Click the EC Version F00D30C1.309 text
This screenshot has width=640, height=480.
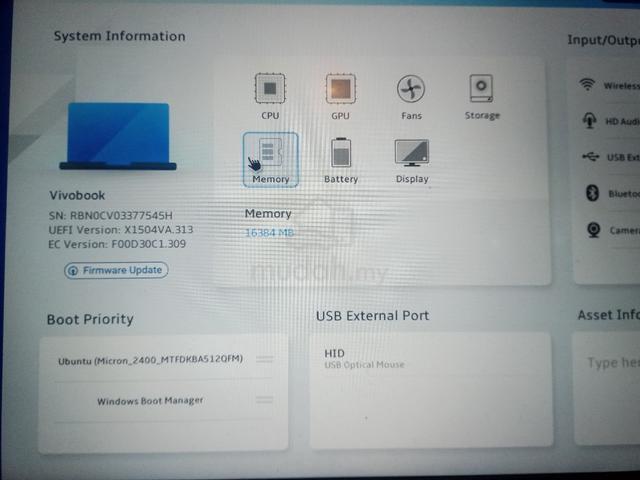pos(117,244)
